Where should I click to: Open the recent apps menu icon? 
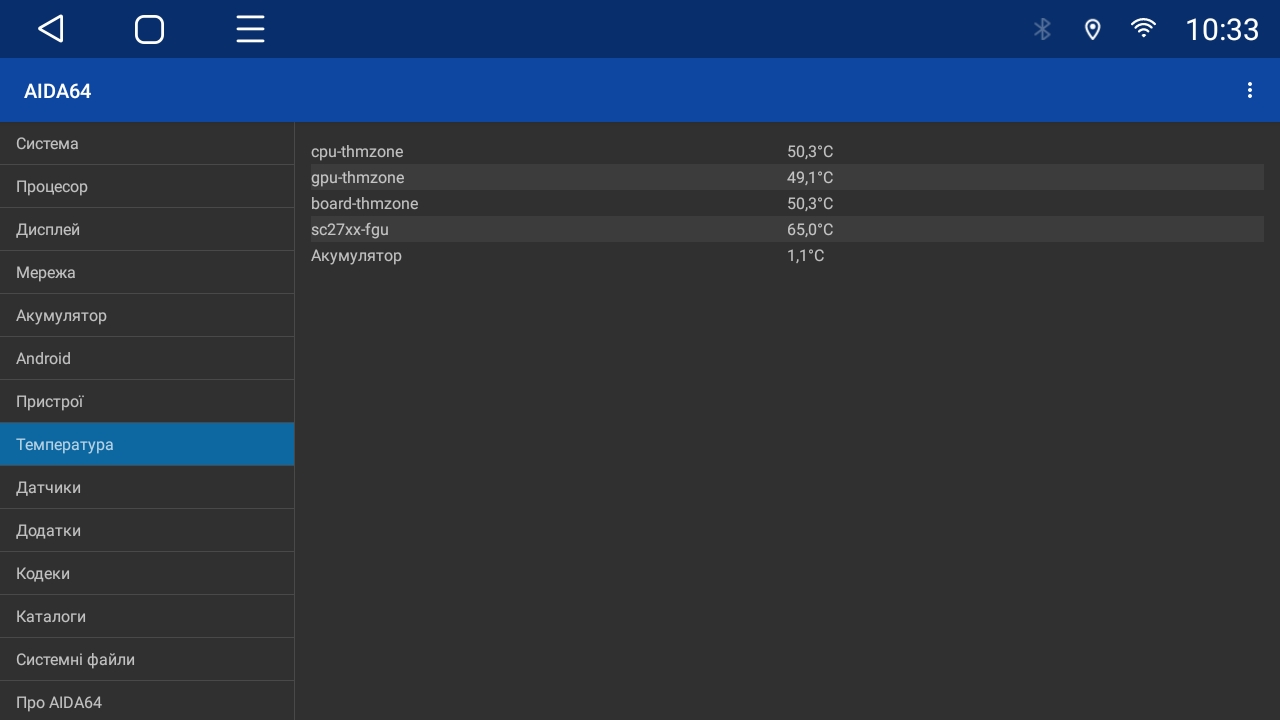point(250,29)
